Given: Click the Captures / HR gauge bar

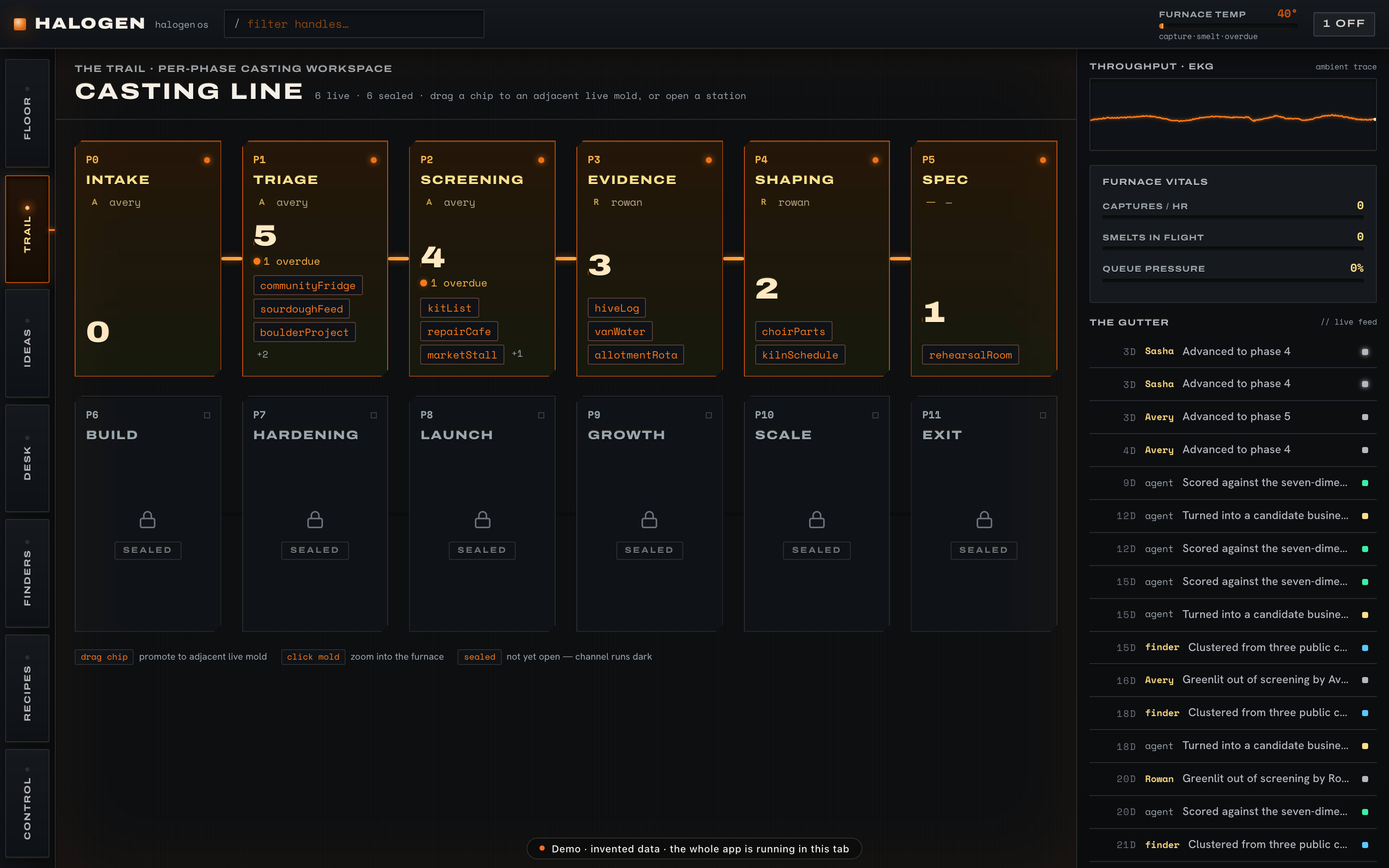Looking at the screenshot, I should (1233, 217).
